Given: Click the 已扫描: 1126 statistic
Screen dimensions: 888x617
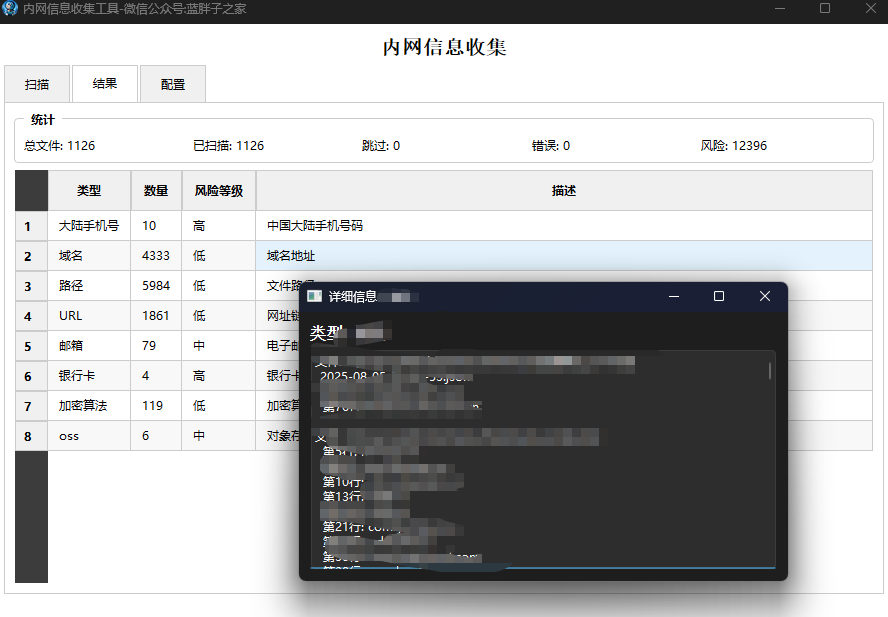Looking at the screenshot, I should point(228,146).
